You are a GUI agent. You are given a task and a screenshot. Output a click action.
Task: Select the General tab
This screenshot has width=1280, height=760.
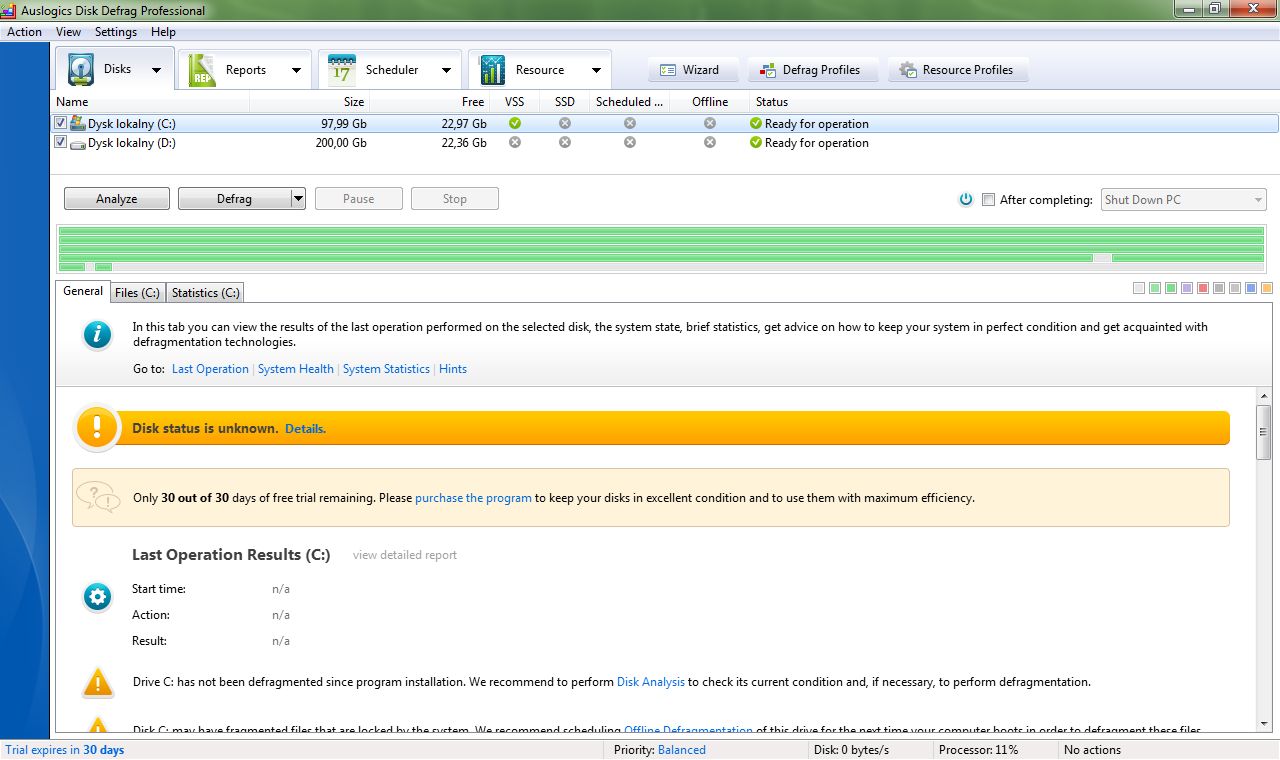click(83, 291)
